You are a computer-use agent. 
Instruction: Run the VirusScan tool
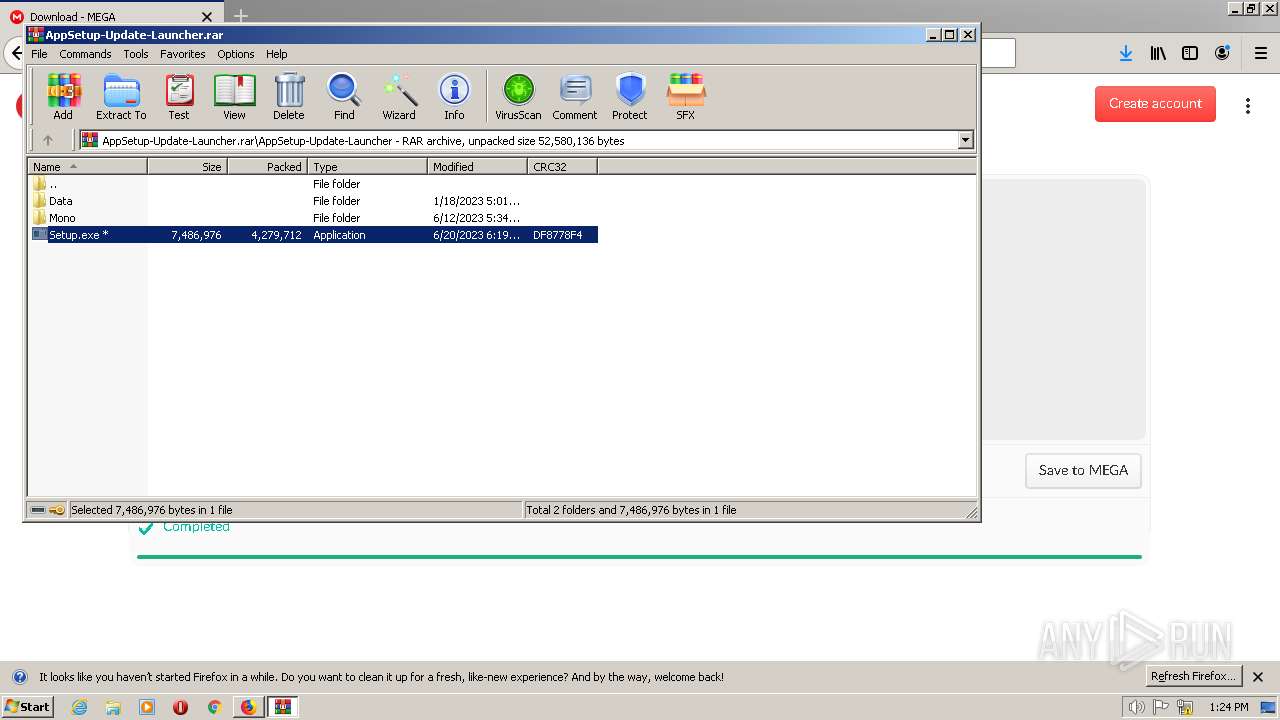pos(518,97)
